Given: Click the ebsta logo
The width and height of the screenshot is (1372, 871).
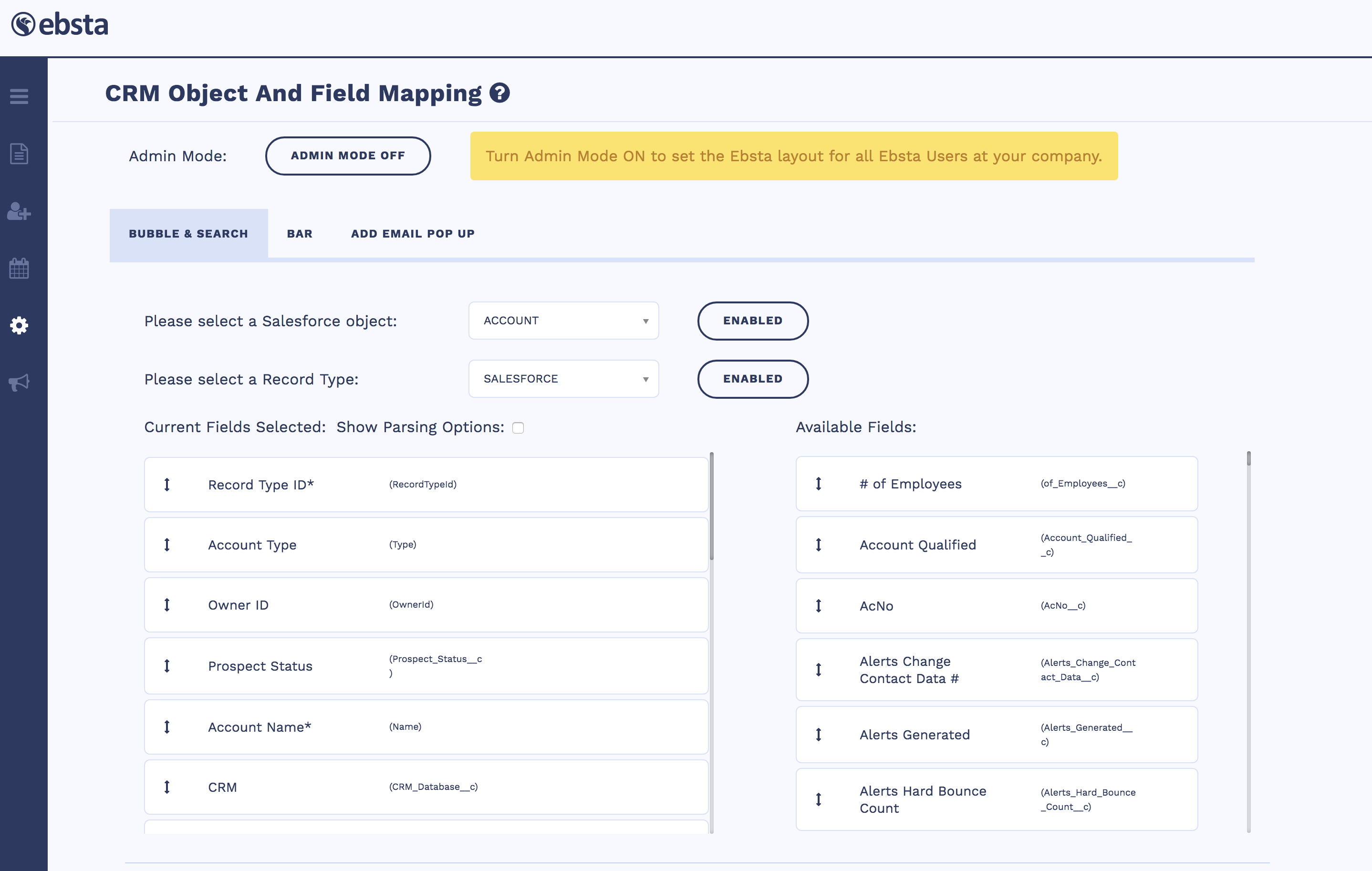Looking at the screenshot, I should (x=60, y=24).
